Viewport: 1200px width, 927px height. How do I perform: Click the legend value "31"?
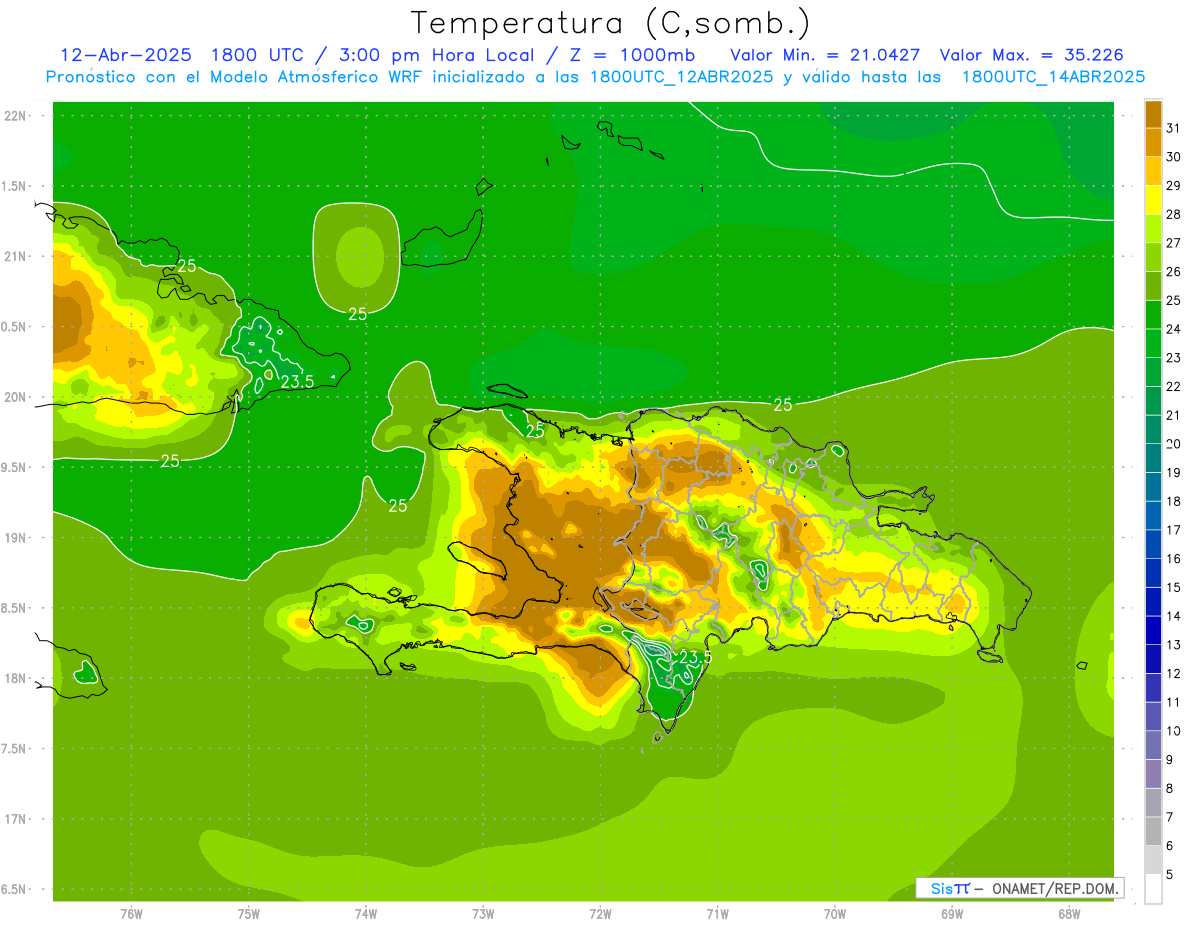(x=1174, y=127)
